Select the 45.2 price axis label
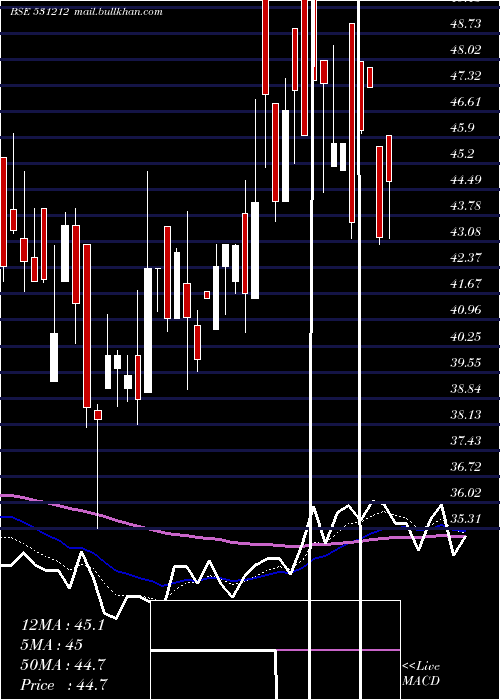 462,154
